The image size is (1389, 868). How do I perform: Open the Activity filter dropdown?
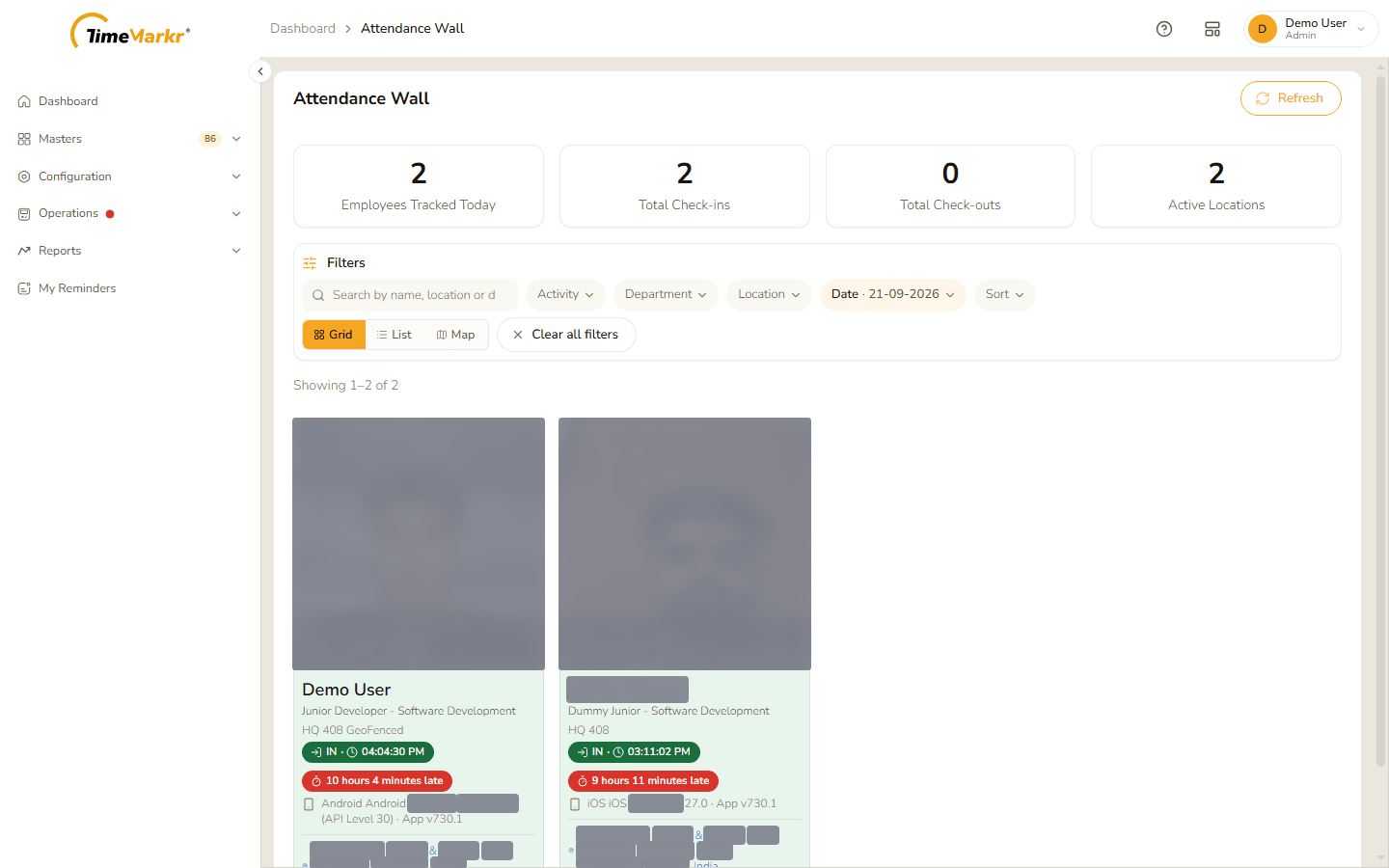tap(565, 295)
